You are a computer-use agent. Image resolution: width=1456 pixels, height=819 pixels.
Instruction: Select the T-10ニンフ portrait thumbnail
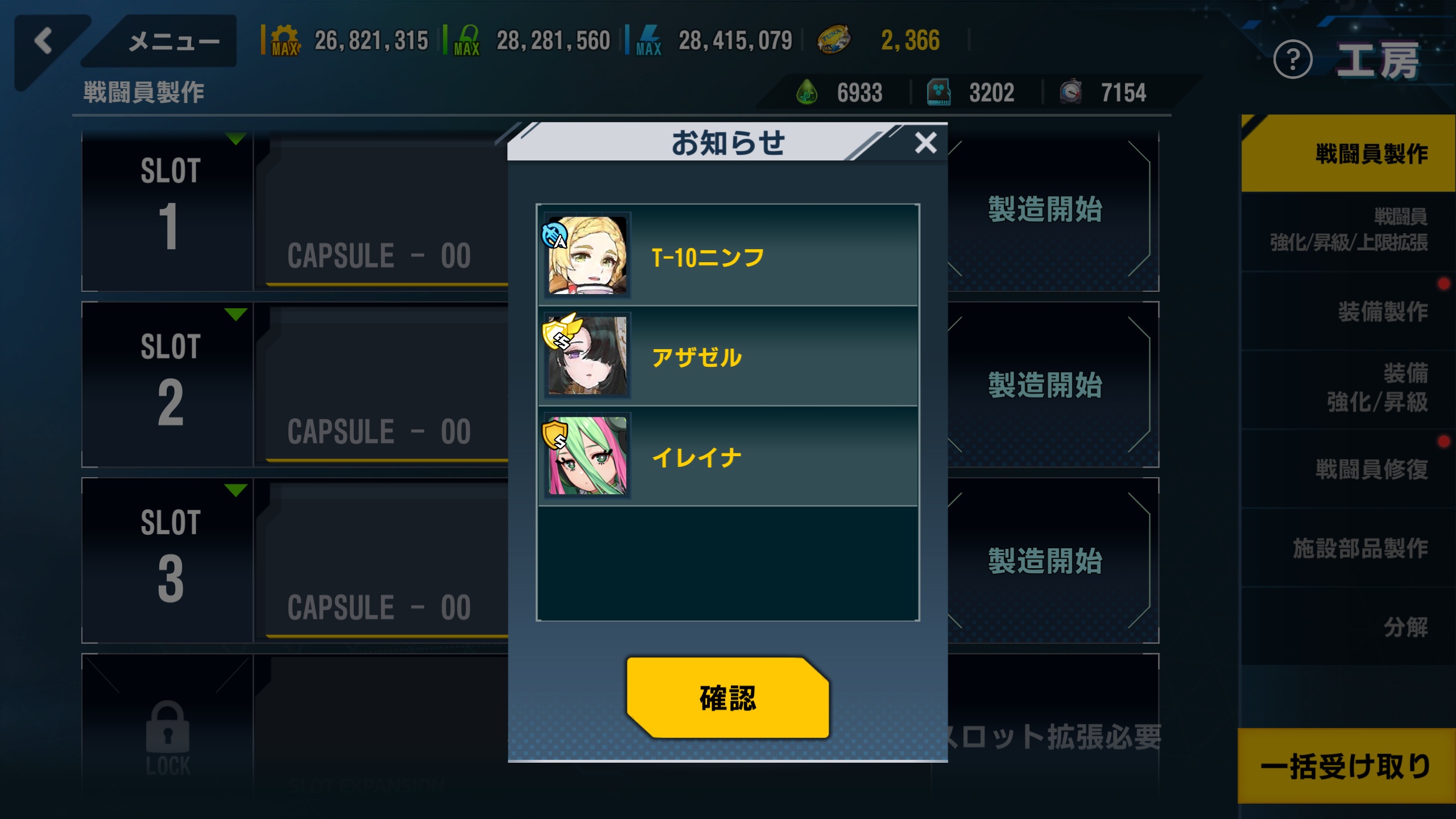coord(588,255)
